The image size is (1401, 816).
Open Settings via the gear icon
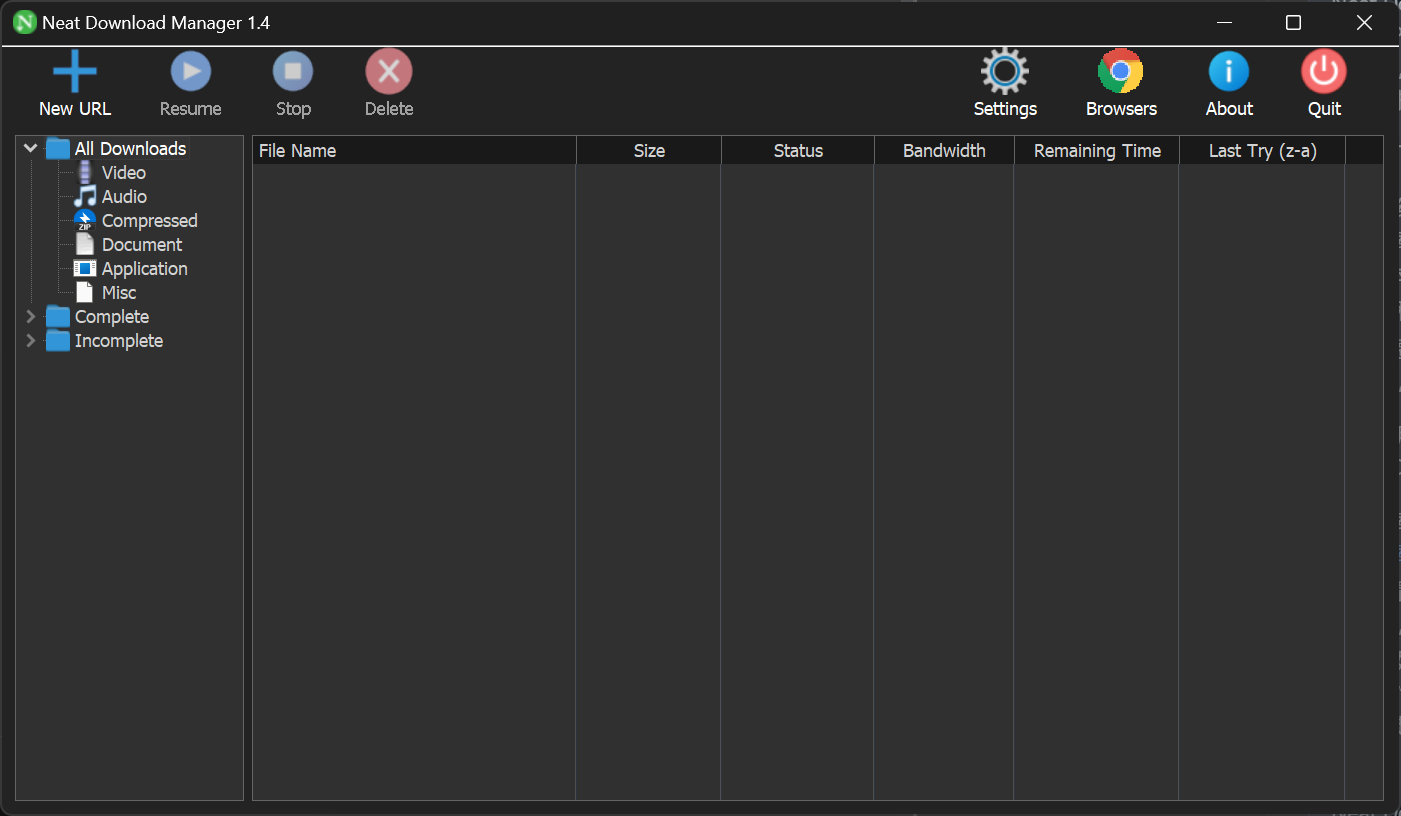(1005, 72)
